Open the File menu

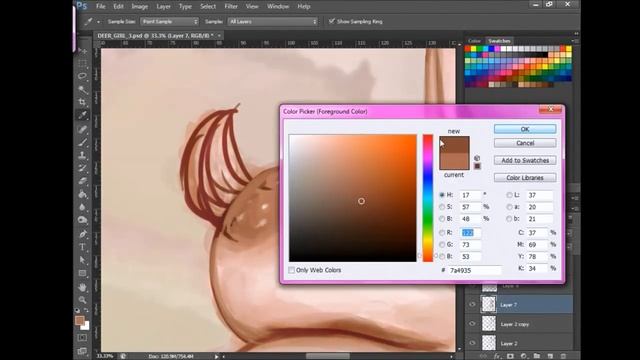pyautogui.click(x=101, y=7)
